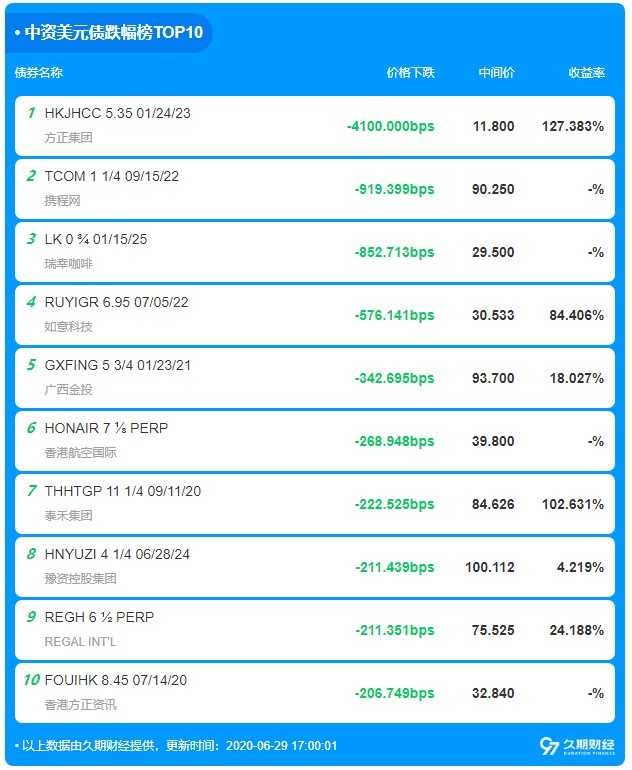Sort by 价格下跌 column header
The width and height of the screenshot is (632, 770).
(x=411, y=73)
